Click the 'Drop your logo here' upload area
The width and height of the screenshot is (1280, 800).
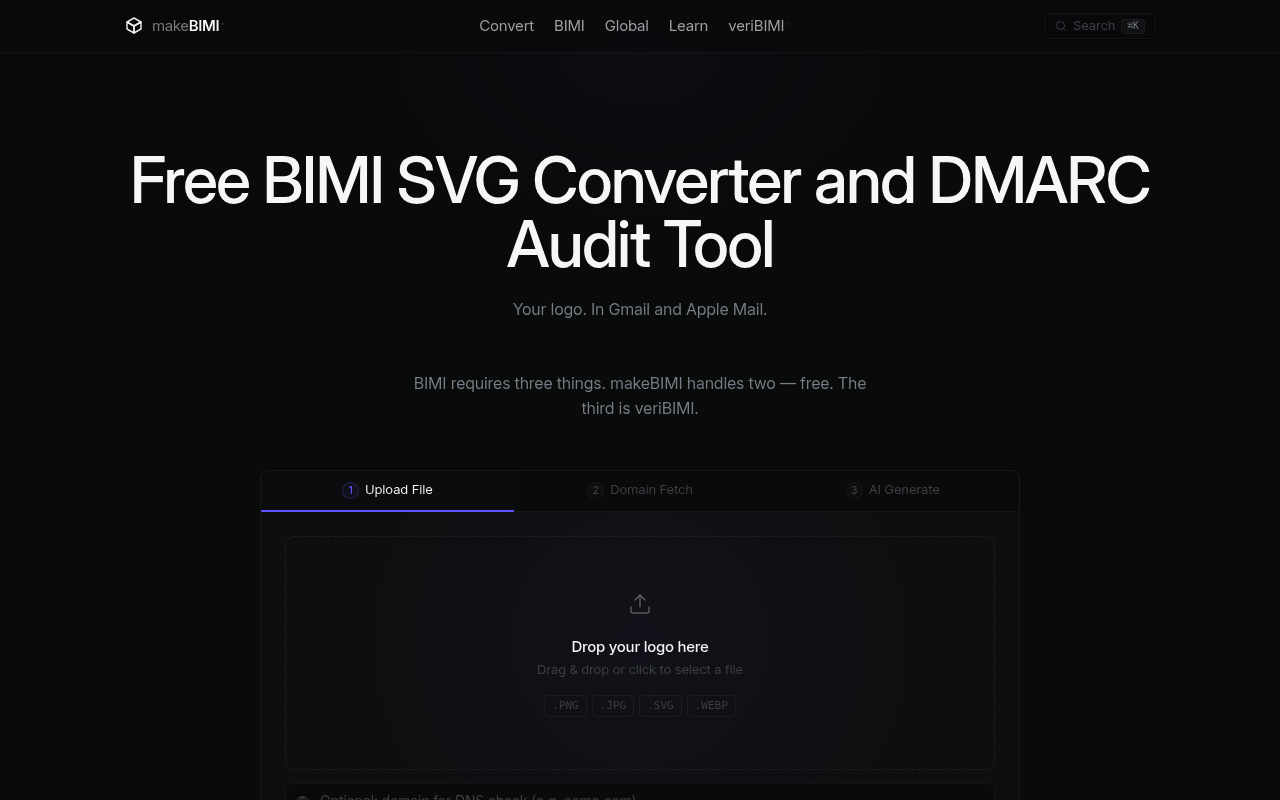[640, 653]
